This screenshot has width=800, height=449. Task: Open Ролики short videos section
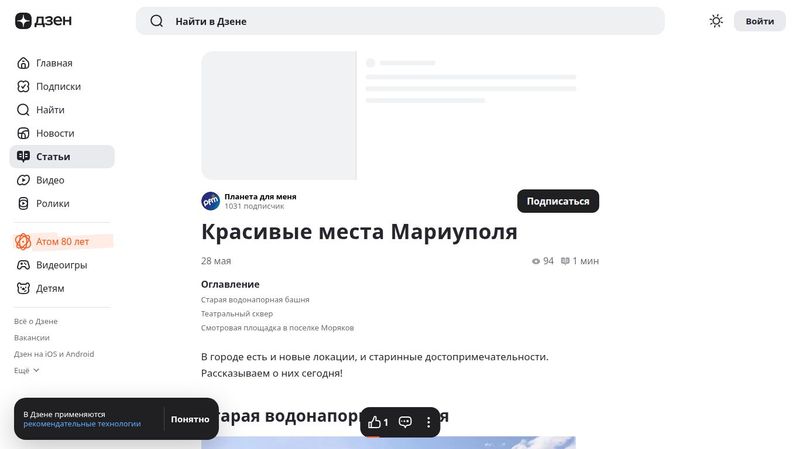[53, 203]
